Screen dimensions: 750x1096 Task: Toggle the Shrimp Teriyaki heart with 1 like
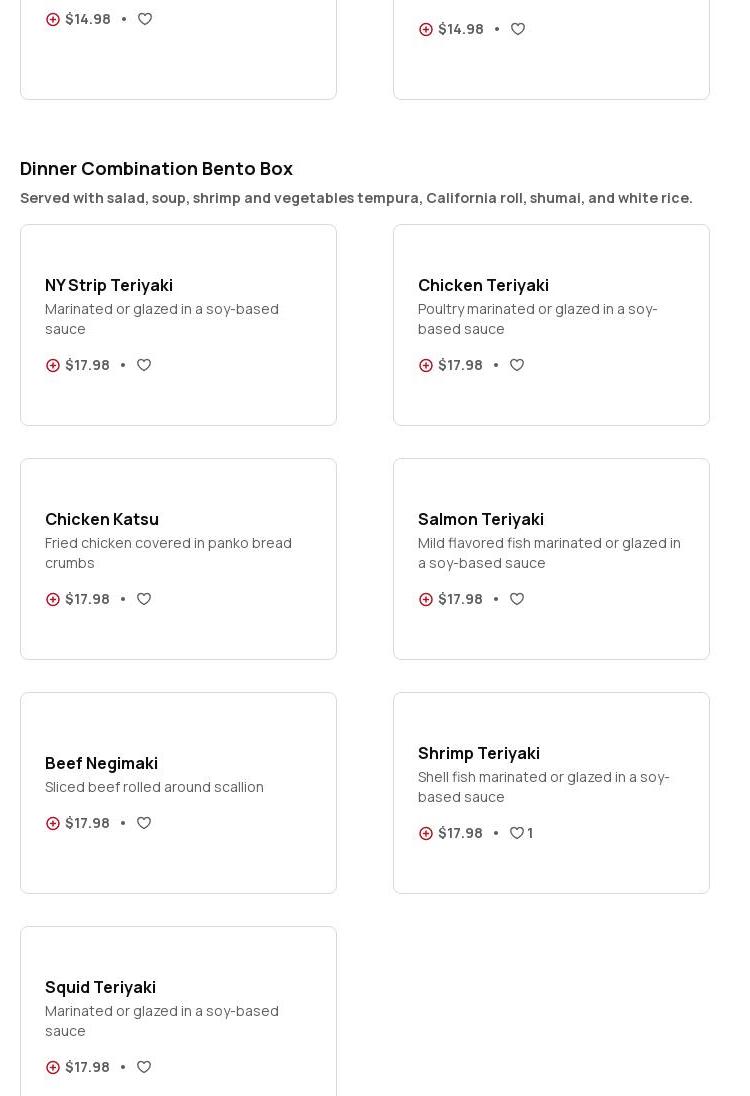tap(517, 834)
